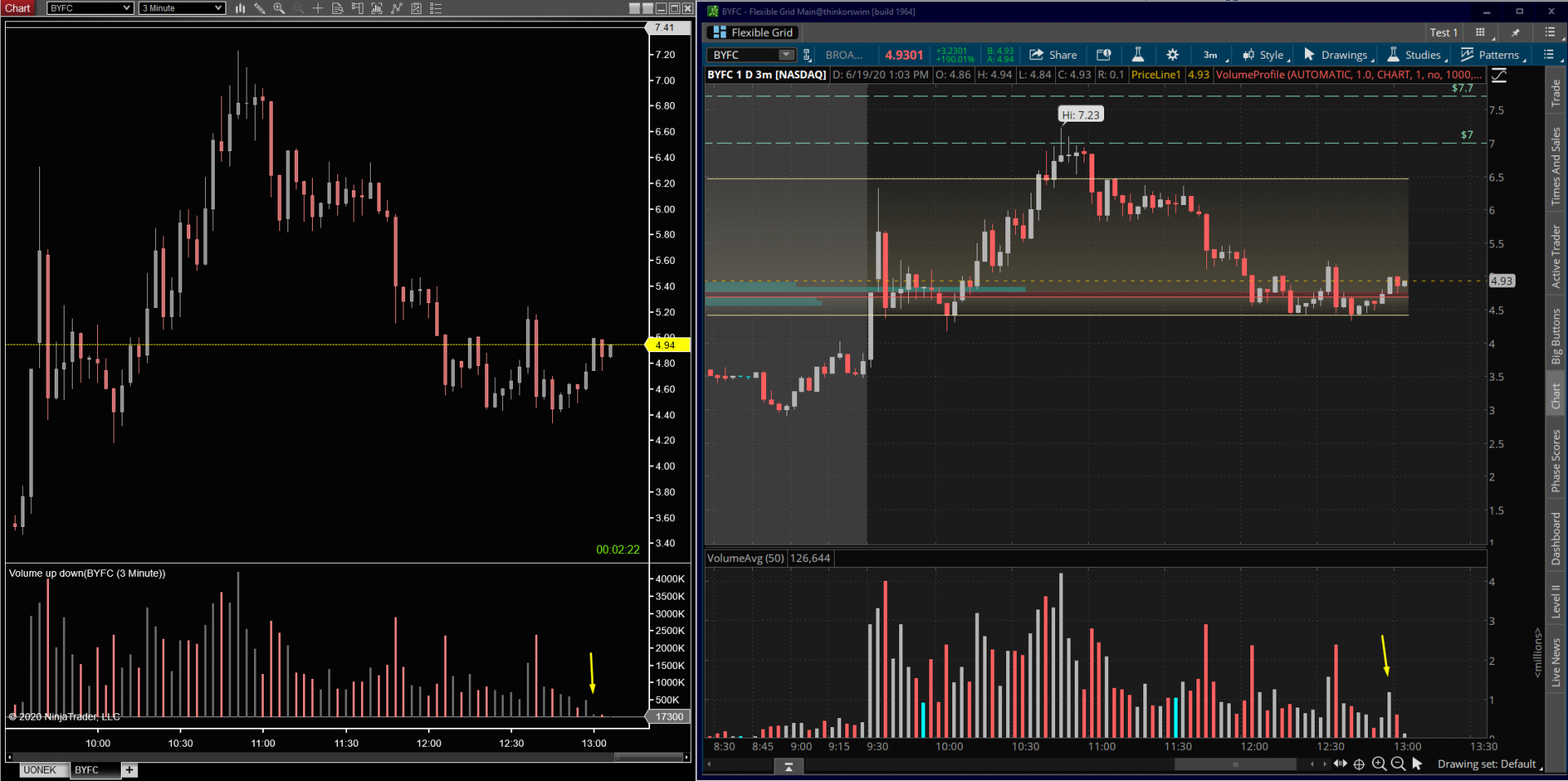Open Chart Trader icon in NinjaTrader toolbar
The height and width of the screenshot is (781, 1568).
pyautogui.click(x=357, y=8)
